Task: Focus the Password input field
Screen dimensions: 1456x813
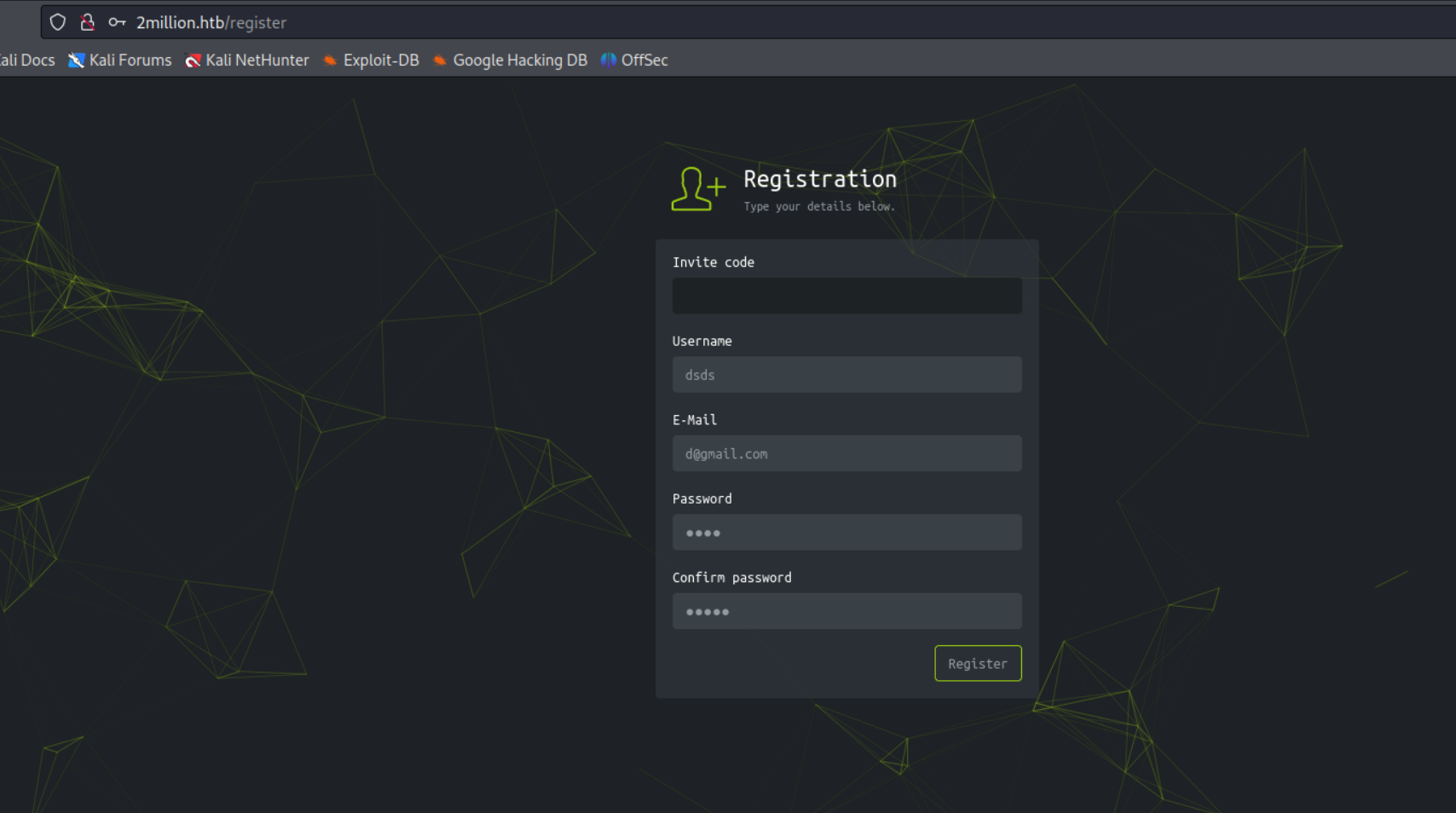Action: coord(846,533)
